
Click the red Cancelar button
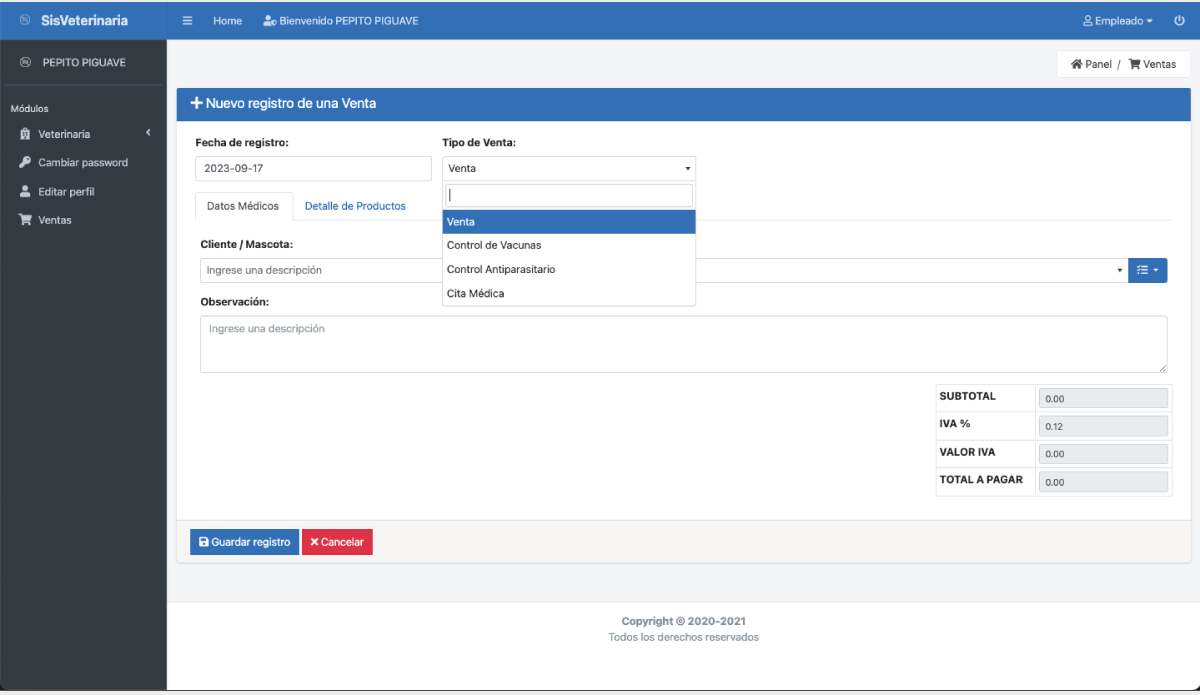pos(337,542)
